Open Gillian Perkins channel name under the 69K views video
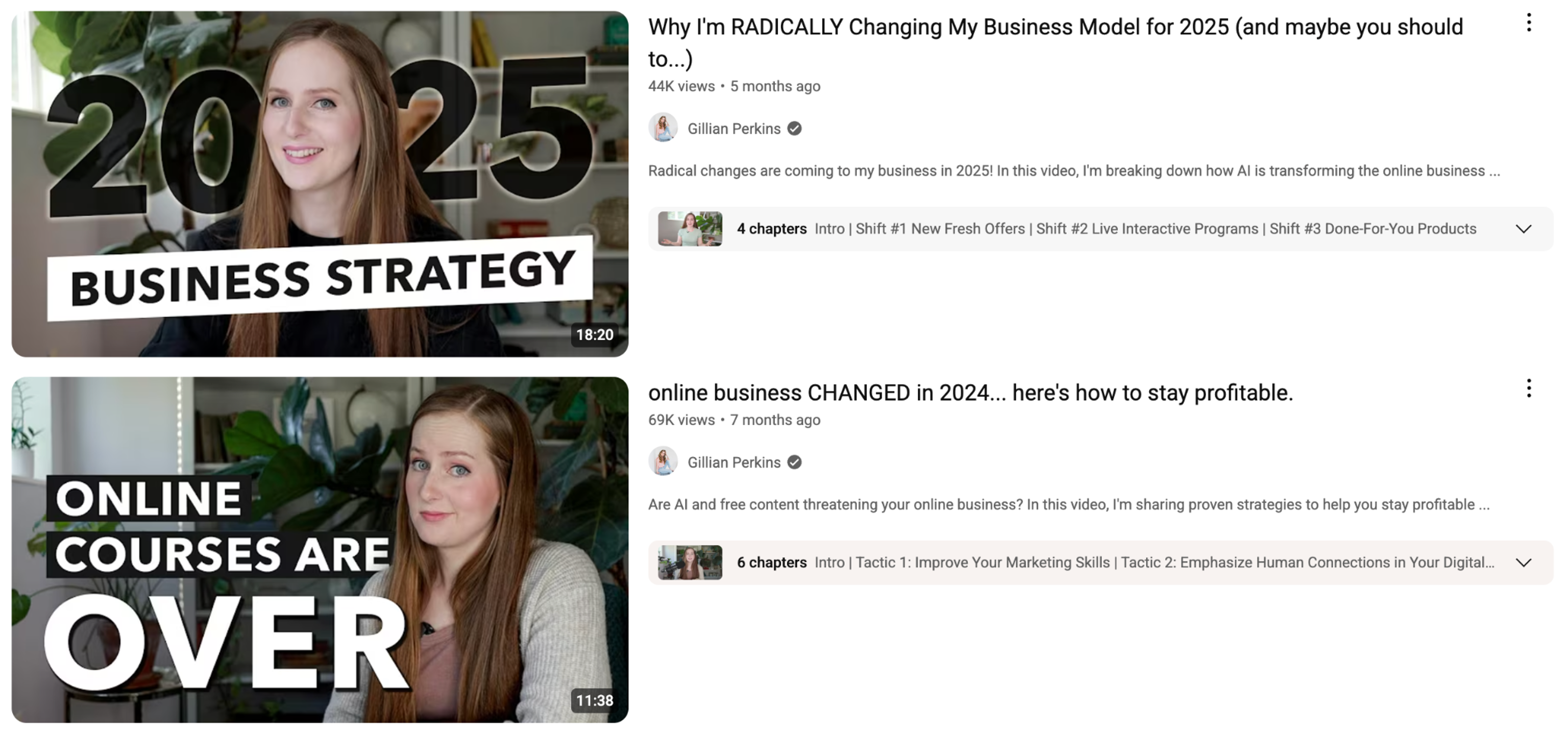Screen dimensions: 1568x732 (733, 462)
